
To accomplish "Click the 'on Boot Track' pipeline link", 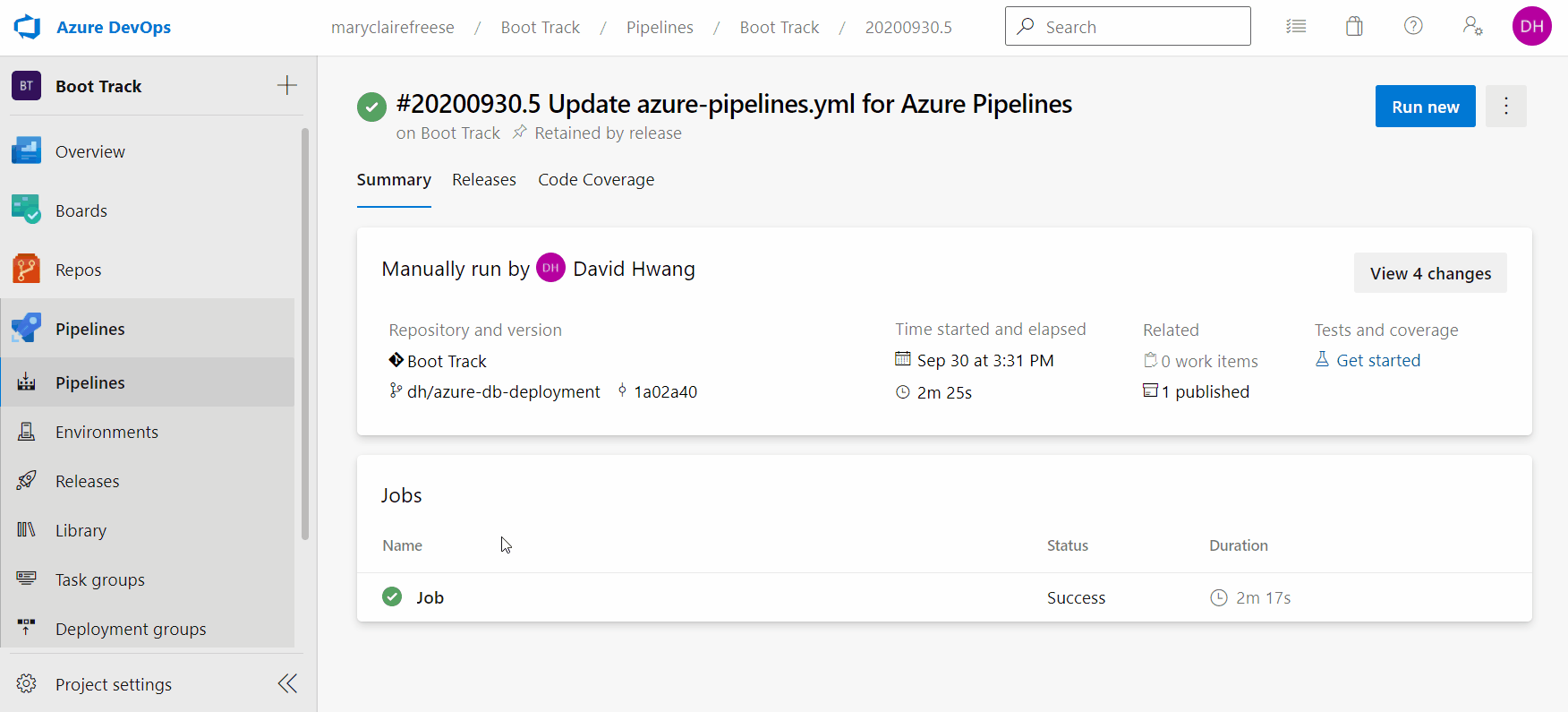I will click(448, 133).
